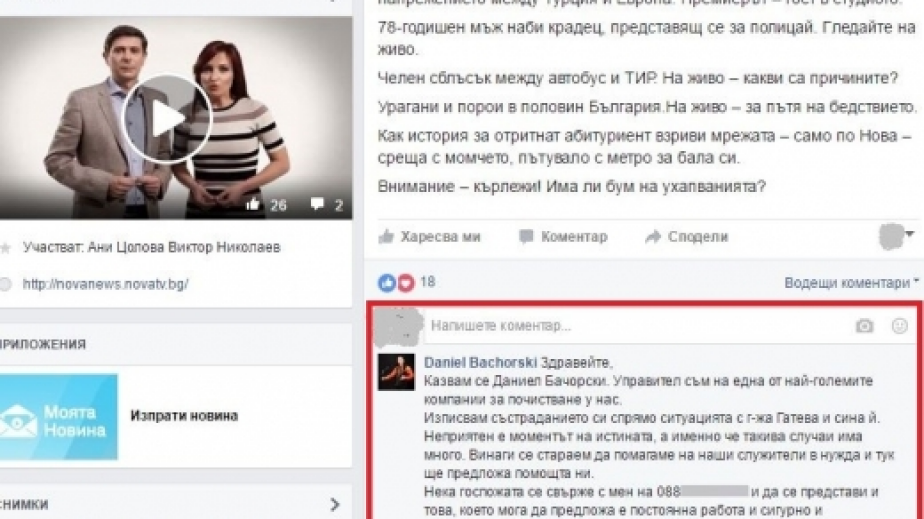Viewport: 924px width, 519px height.
Task: Share the post via Сподели
Action: point(687,237)
